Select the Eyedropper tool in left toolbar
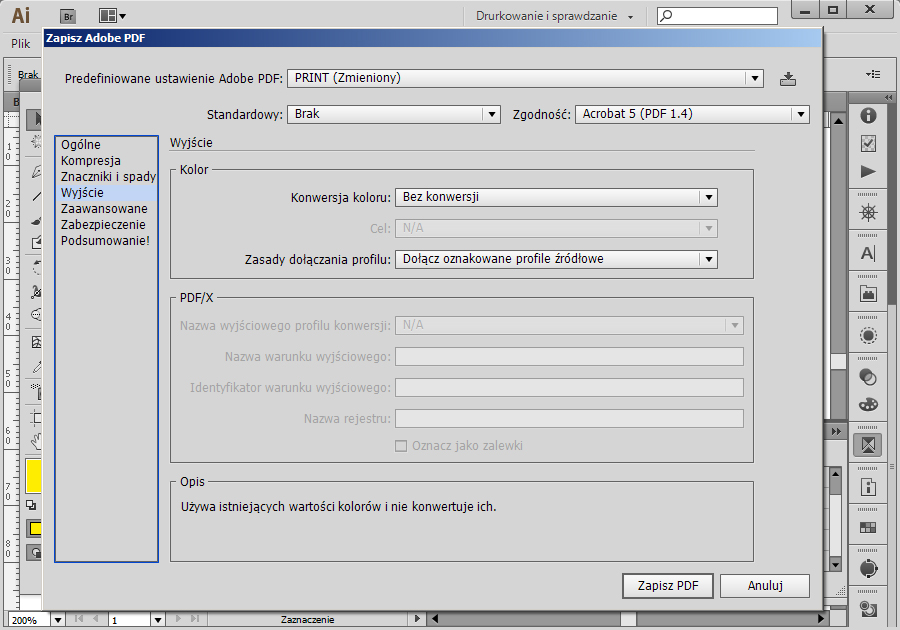The width and height of the screenshot is (900, 630). [36, 367]
